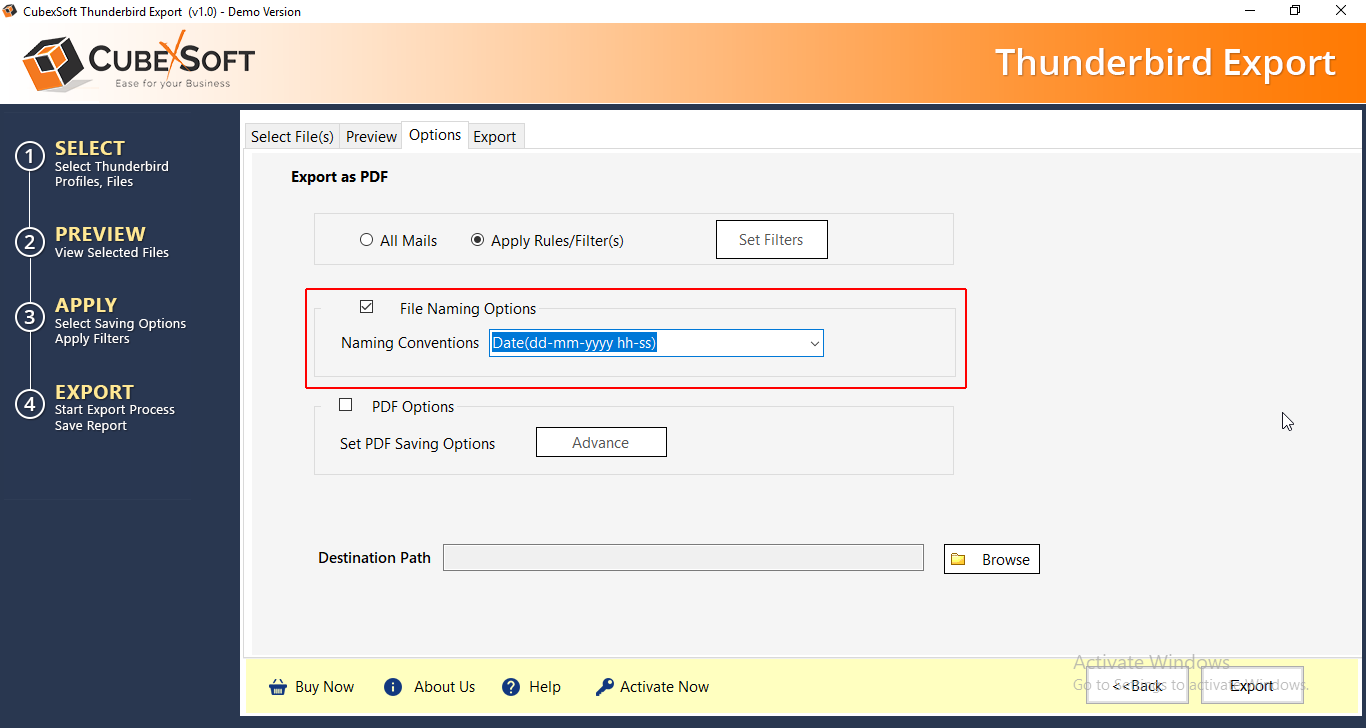The width and height of the screenshot is (1366, 728).
Task: Uncheck the File Naming Options checkbox
Action: 367,307
